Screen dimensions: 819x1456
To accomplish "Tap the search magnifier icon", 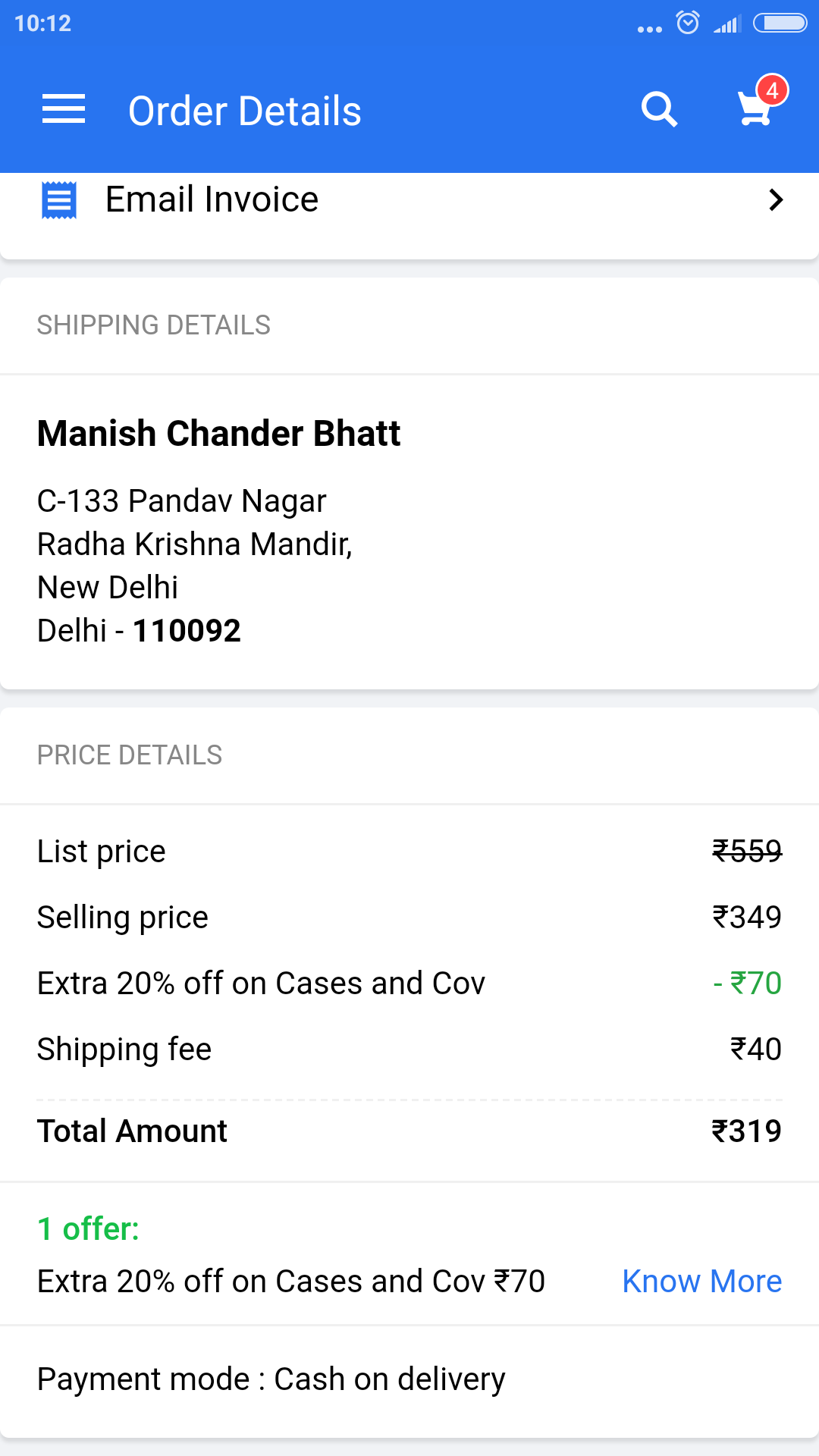I will [x=659, y=110].
